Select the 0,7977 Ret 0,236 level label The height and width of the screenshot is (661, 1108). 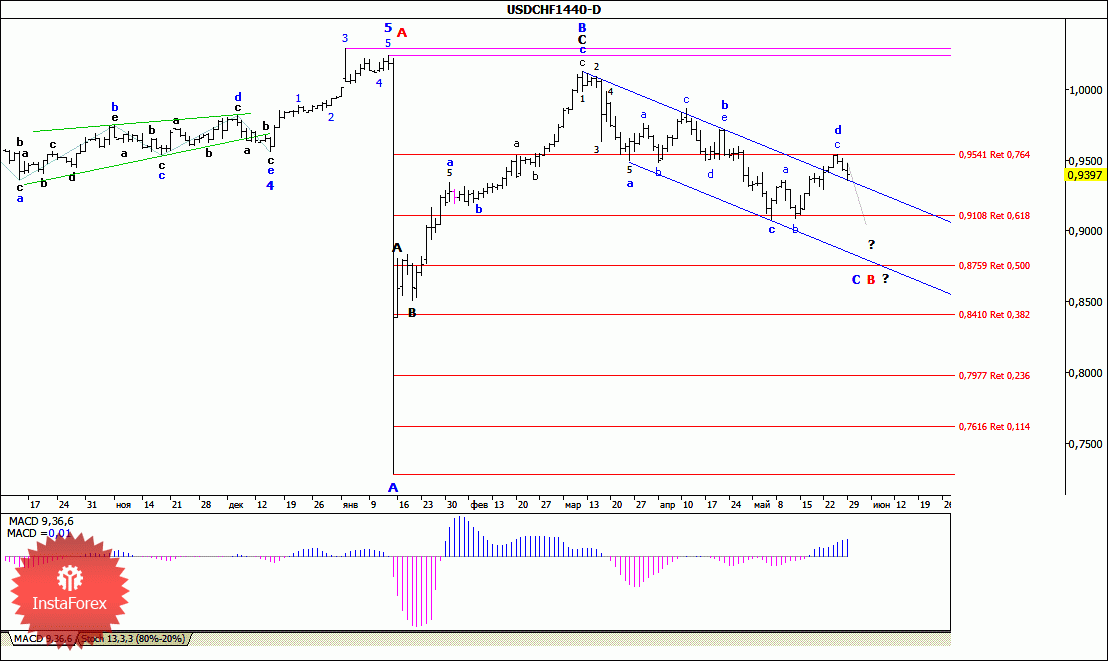(x=994, y=375)
